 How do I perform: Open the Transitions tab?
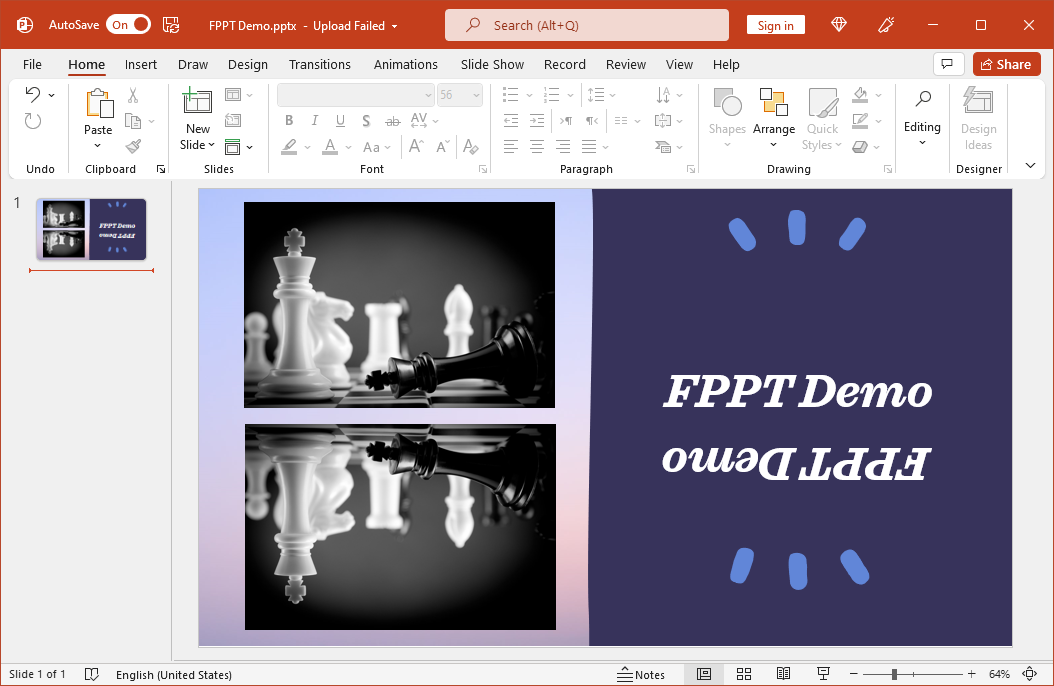[x=320, y=64]
